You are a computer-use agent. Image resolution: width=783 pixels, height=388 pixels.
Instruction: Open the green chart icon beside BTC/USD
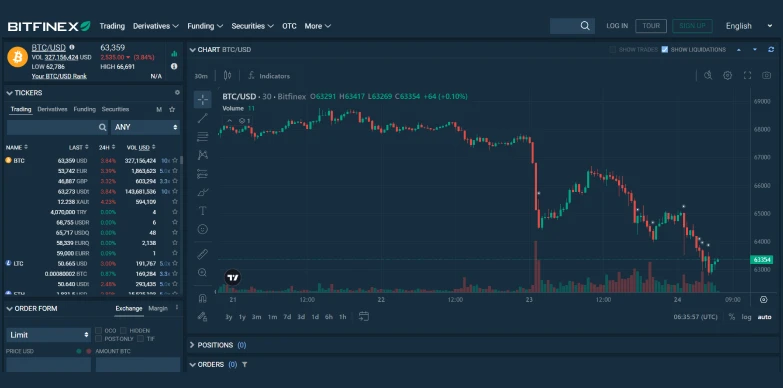pos(174,53)
